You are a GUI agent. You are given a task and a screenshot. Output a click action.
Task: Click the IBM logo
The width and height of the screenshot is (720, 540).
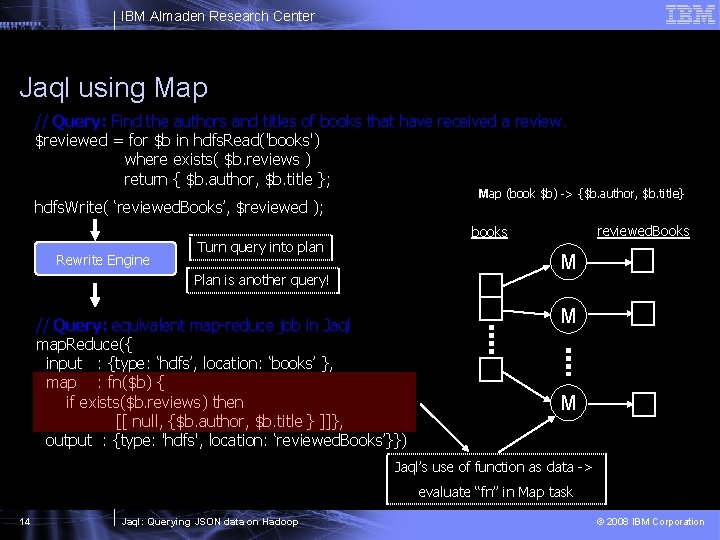coord(690,14)
